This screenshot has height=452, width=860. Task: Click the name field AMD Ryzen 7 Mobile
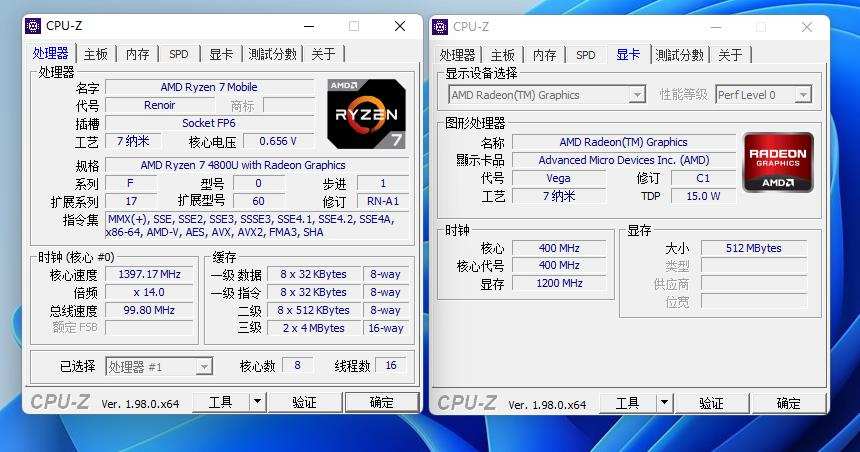pyautogui.click(x=210, y=87)
